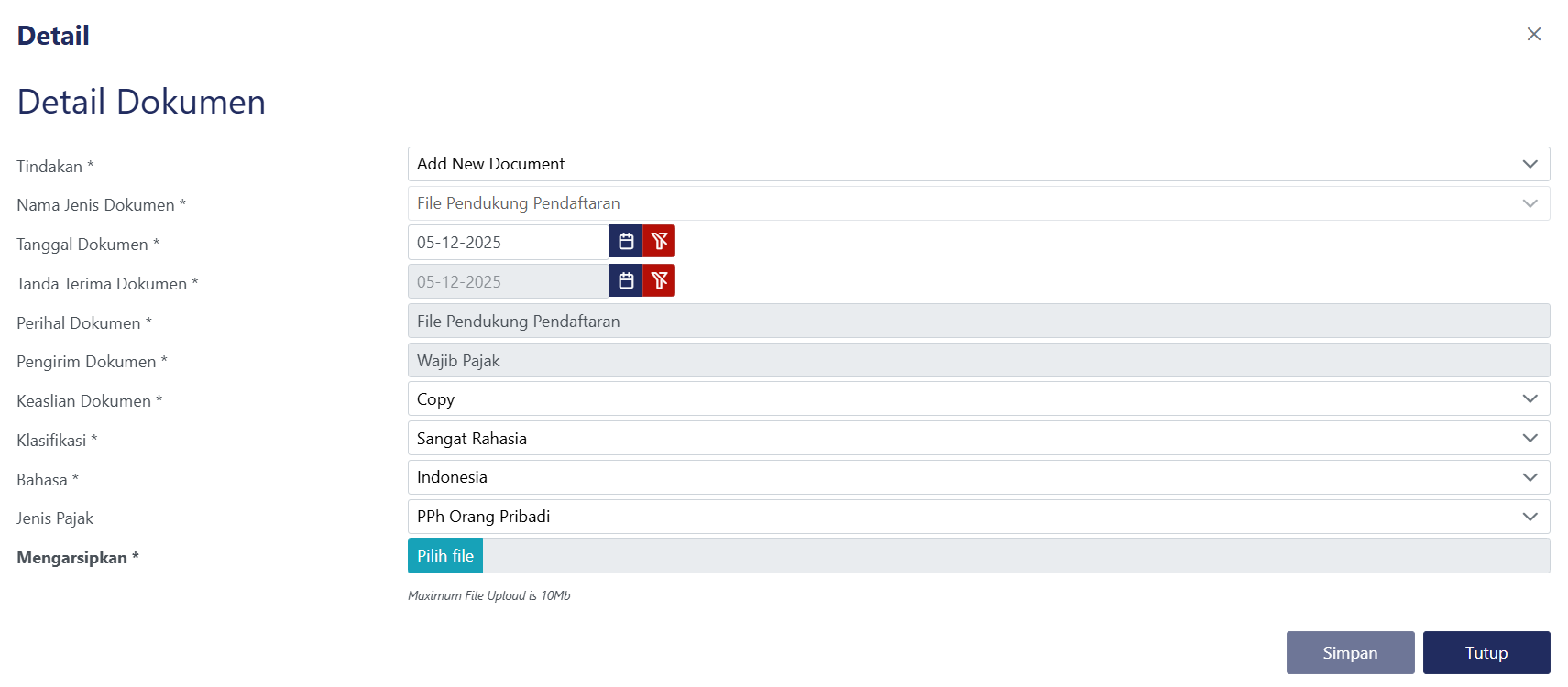Screen dimensions: 1568x687
Task: Expand the Keaslian Dokumen dropdown
Action: click(x=978, y=399)
